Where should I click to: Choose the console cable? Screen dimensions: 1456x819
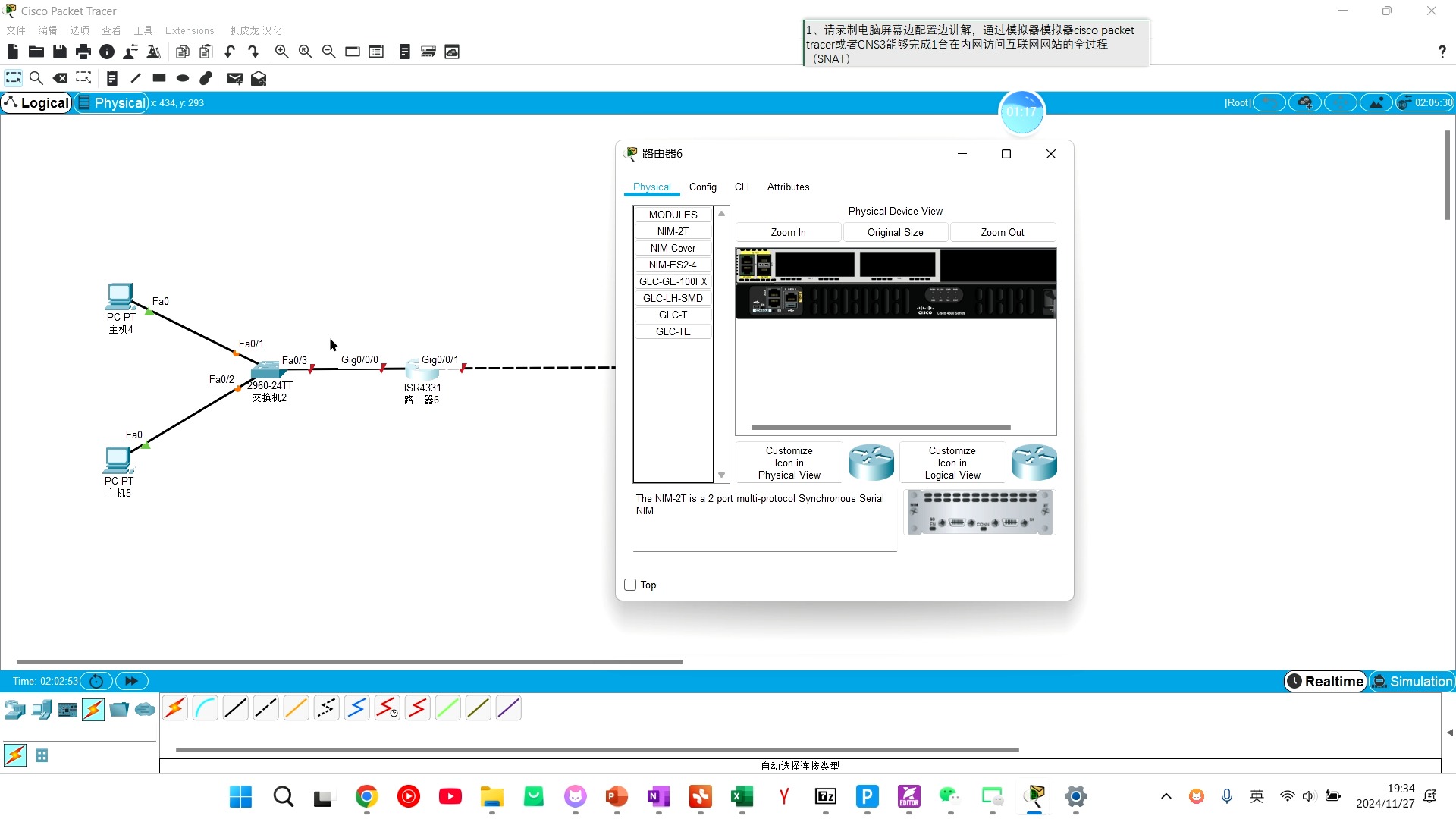[x=206, y=708]
